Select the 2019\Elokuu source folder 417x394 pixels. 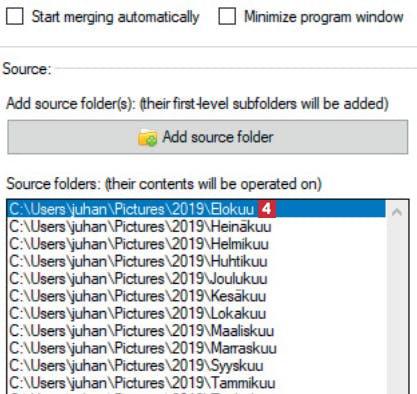pos(196,209)
